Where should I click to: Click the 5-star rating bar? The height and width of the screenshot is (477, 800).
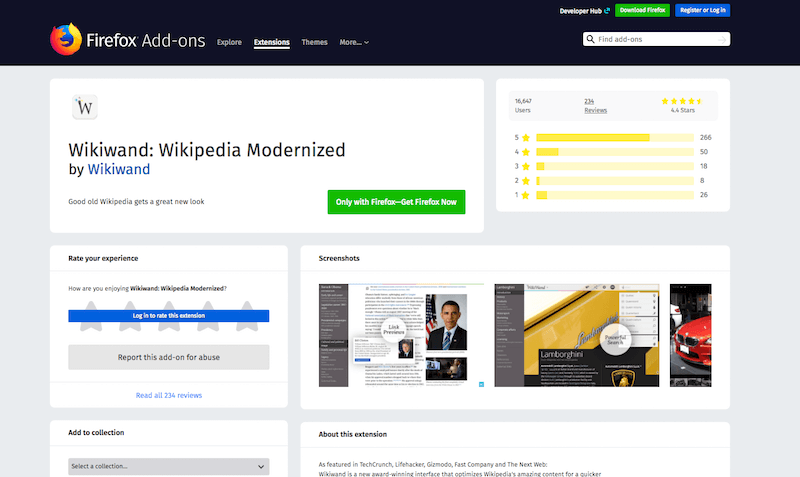[615, 138]
